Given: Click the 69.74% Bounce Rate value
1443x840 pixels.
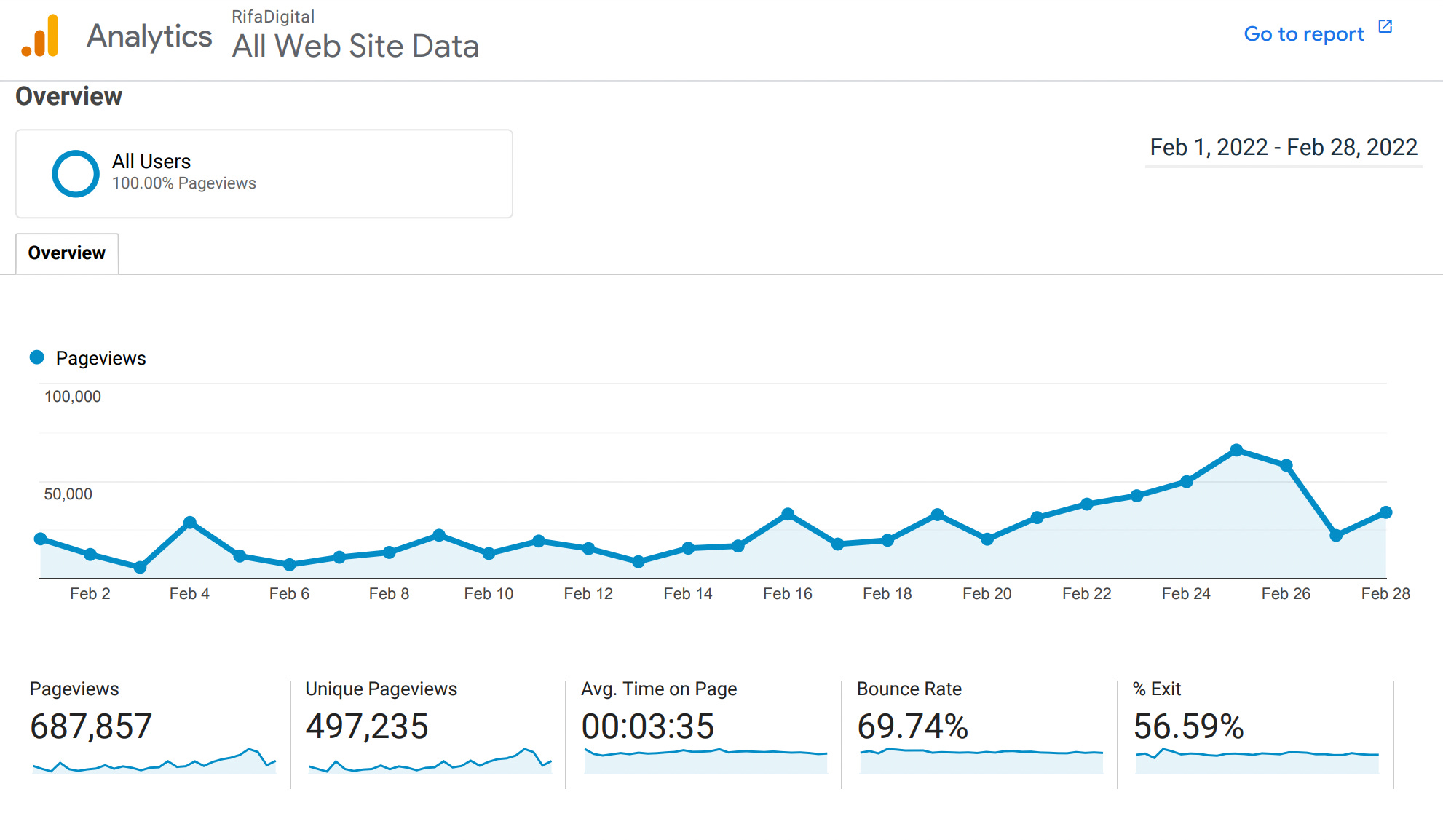Looking at the screenshot, I should [913, 726].
